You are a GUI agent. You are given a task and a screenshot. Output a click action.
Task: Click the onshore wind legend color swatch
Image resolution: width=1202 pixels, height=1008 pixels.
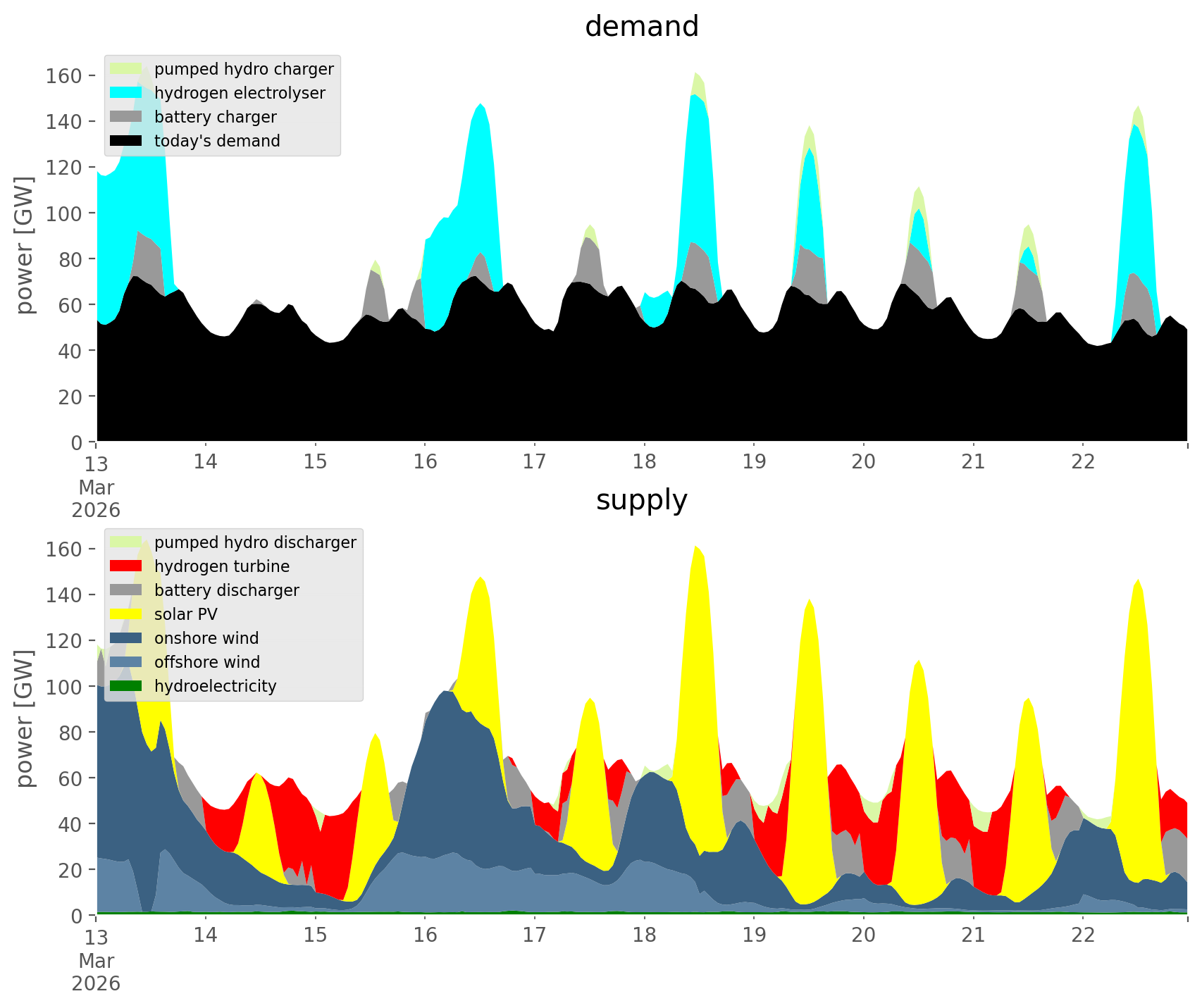click(126, 638)
